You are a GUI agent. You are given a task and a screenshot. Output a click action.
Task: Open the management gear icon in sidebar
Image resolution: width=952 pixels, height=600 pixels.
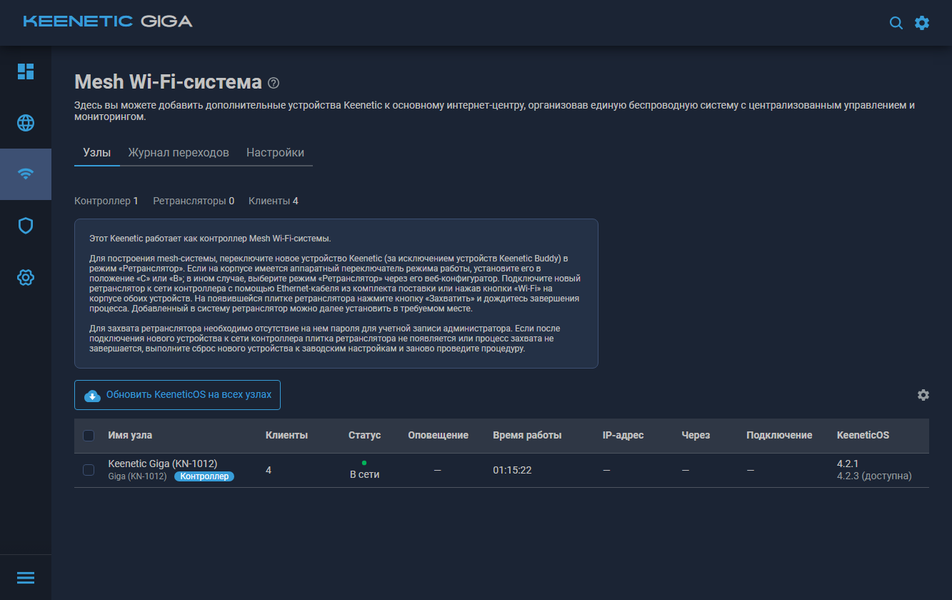26,278
